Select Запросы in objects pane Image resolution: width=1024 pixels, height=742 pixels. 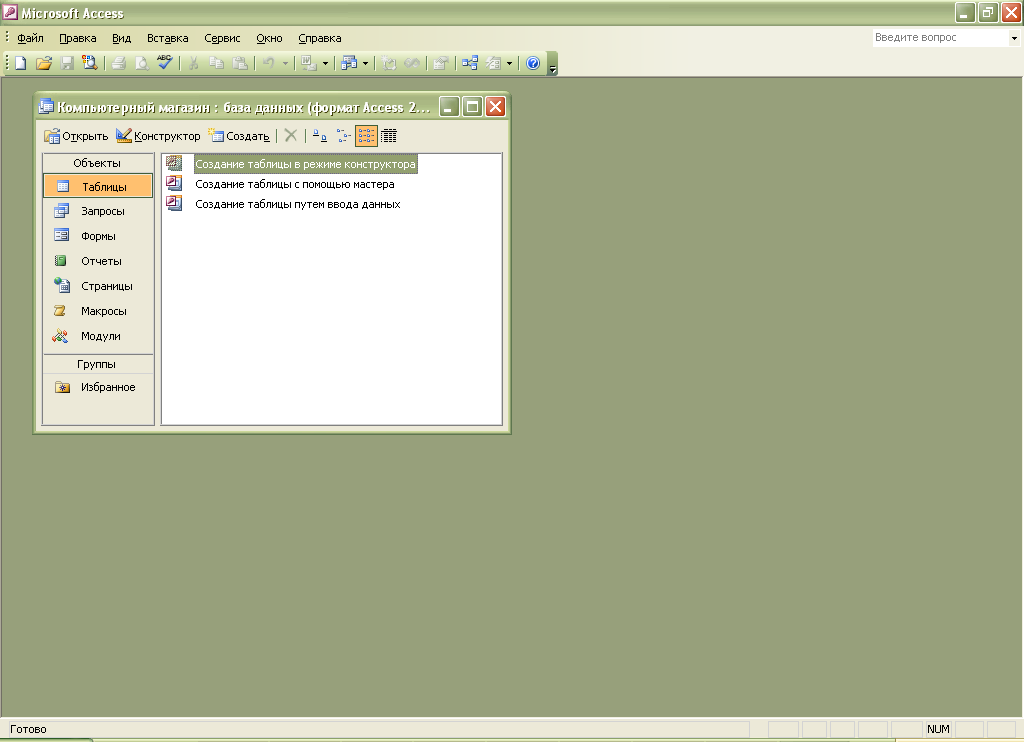[98, 211]
